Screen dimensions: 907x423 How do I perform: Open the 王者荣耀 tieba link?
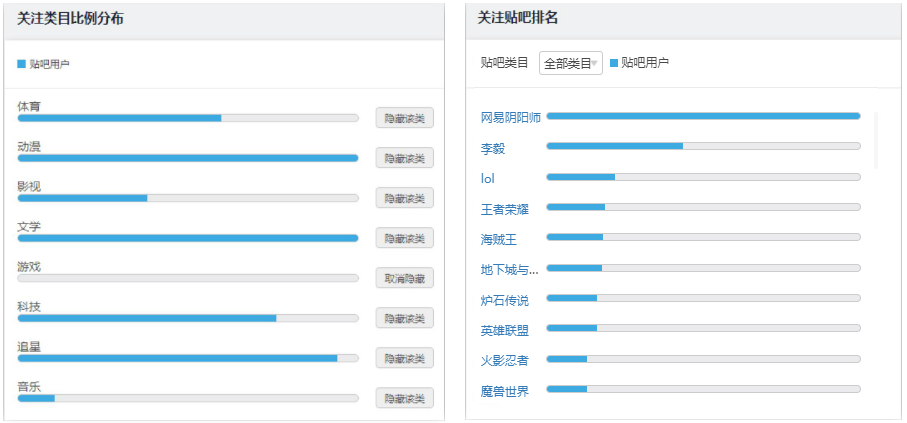click(505, 209)
